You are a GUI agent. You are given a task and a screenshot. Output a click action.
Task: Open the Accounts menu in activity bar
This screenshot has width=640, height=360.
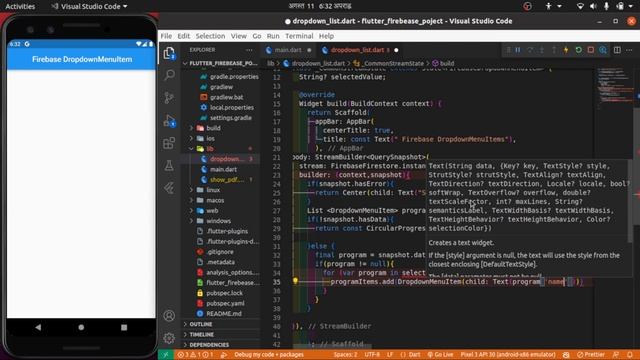[169, 316]
